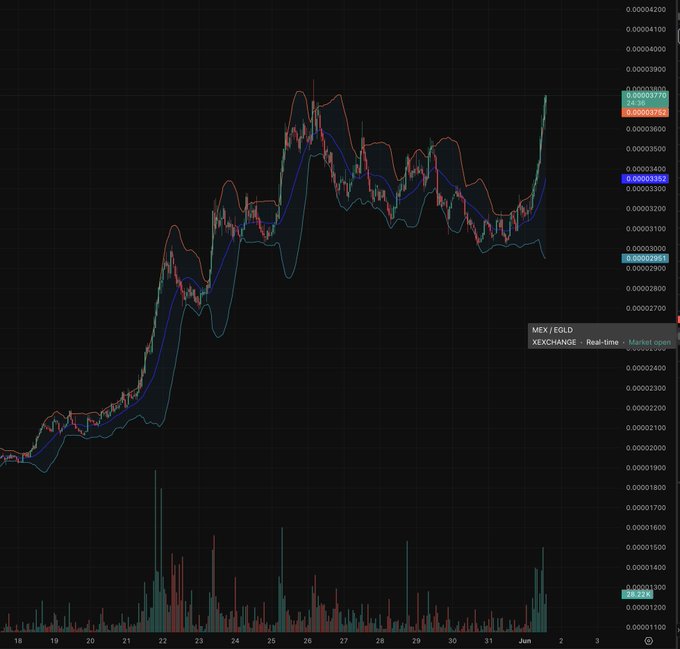Select date 20 on the time axis

pyautogui.click(x=90, y=641)
